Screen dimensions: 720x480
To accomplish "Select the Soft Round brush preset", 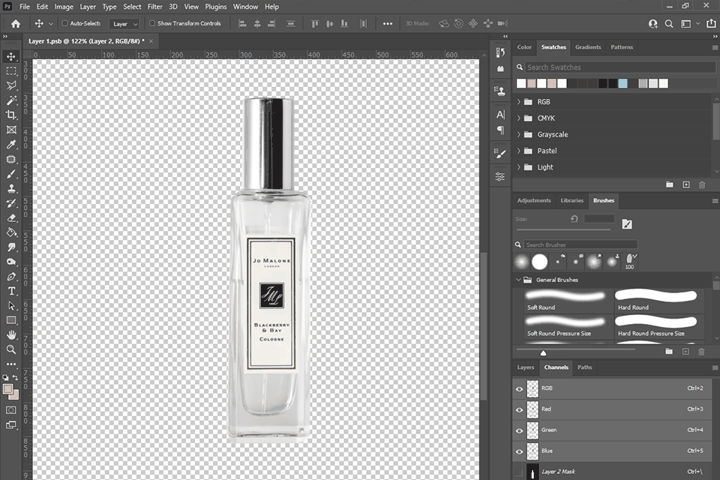I will [x=567, y=300].
